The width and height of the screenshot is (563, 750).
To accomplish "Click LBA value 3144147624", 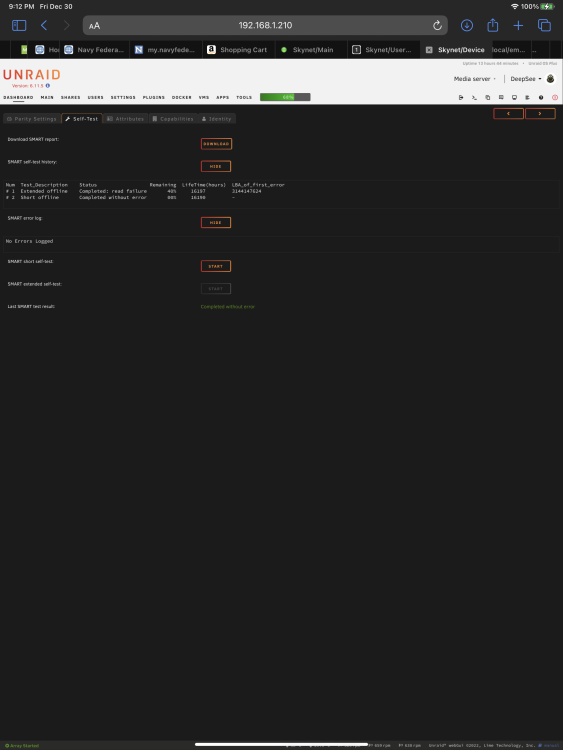I will [x=246, y=191].
